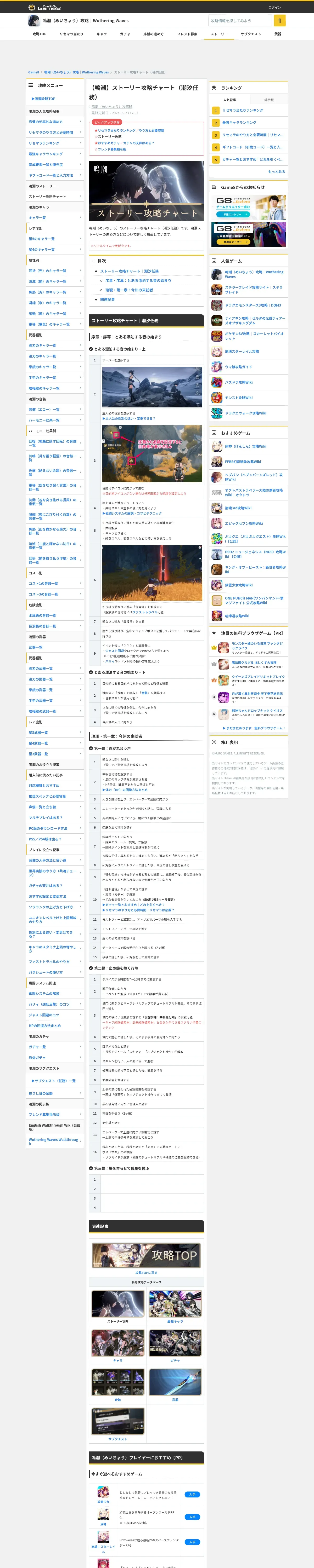Click the G8 Jobs ゲームクリエイター求む banner
Viewport: 314px width, 1568px height.
click(249, 207)
